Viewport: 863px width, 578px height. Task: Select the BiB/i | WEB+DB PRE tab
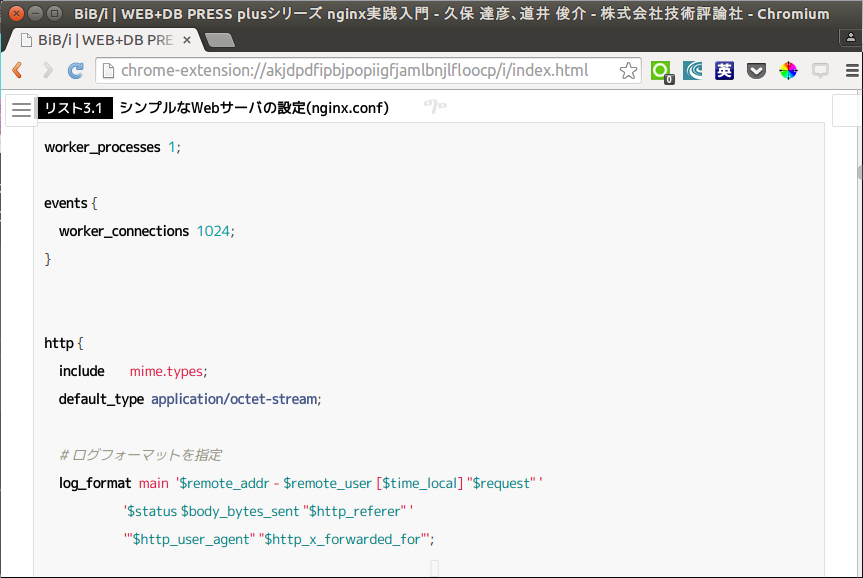[105, 40]
